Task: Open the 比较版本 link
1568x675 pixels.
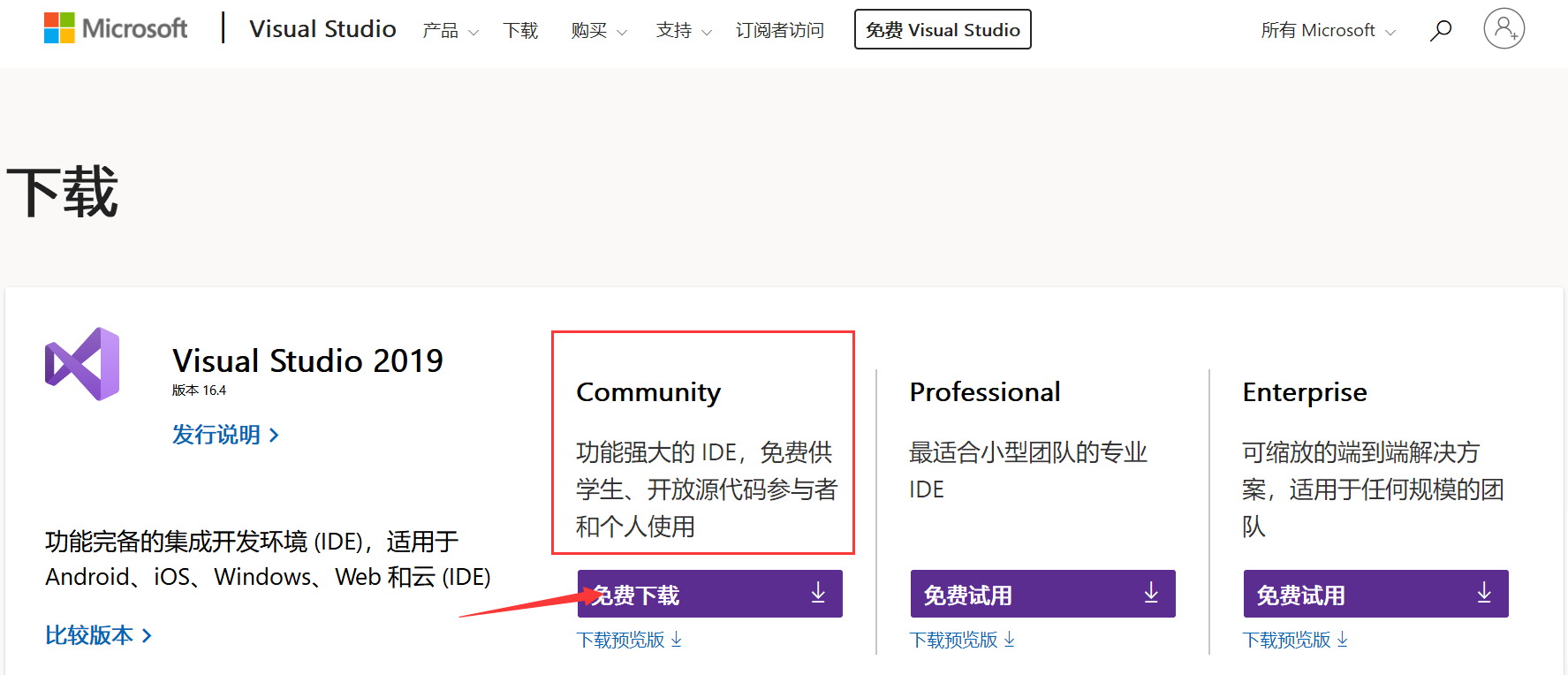Action: coord(99,635)
